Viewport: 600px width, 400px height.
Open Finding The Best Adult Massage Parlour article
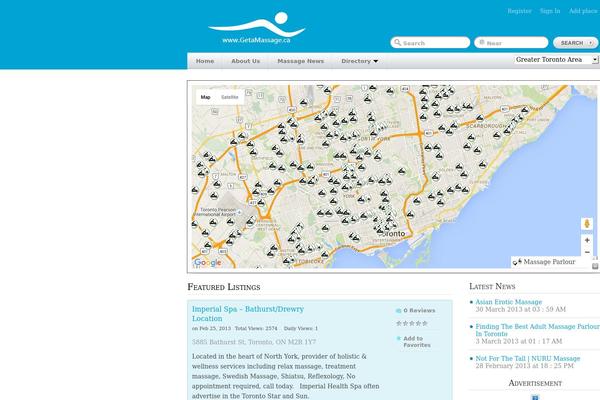537,330
